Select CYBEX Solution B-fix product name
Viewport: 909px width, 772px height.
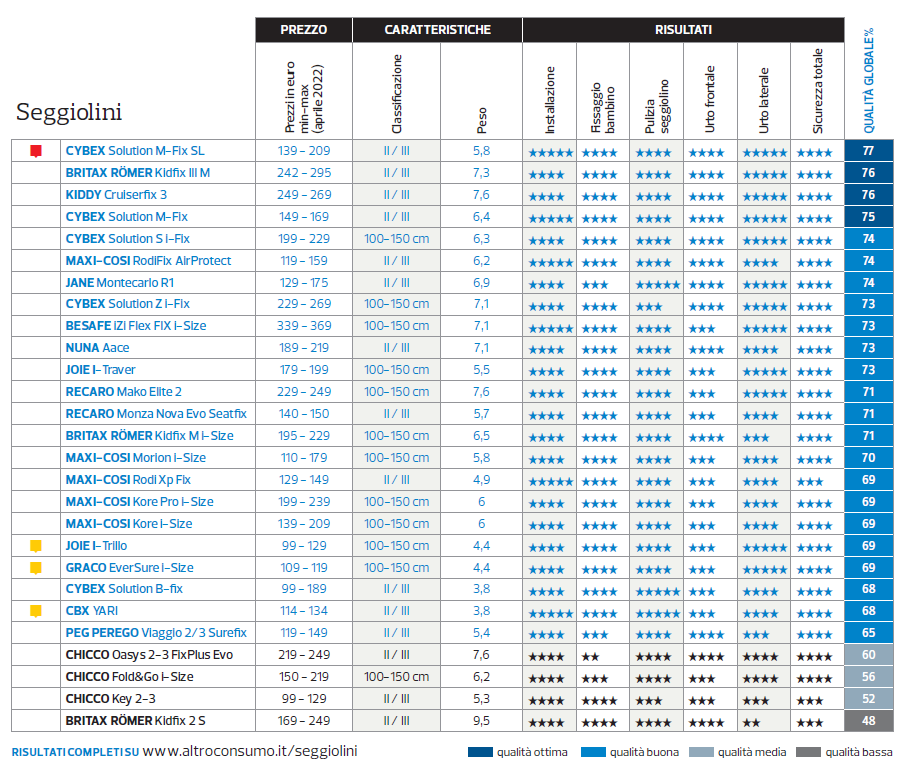click(124, 589)
